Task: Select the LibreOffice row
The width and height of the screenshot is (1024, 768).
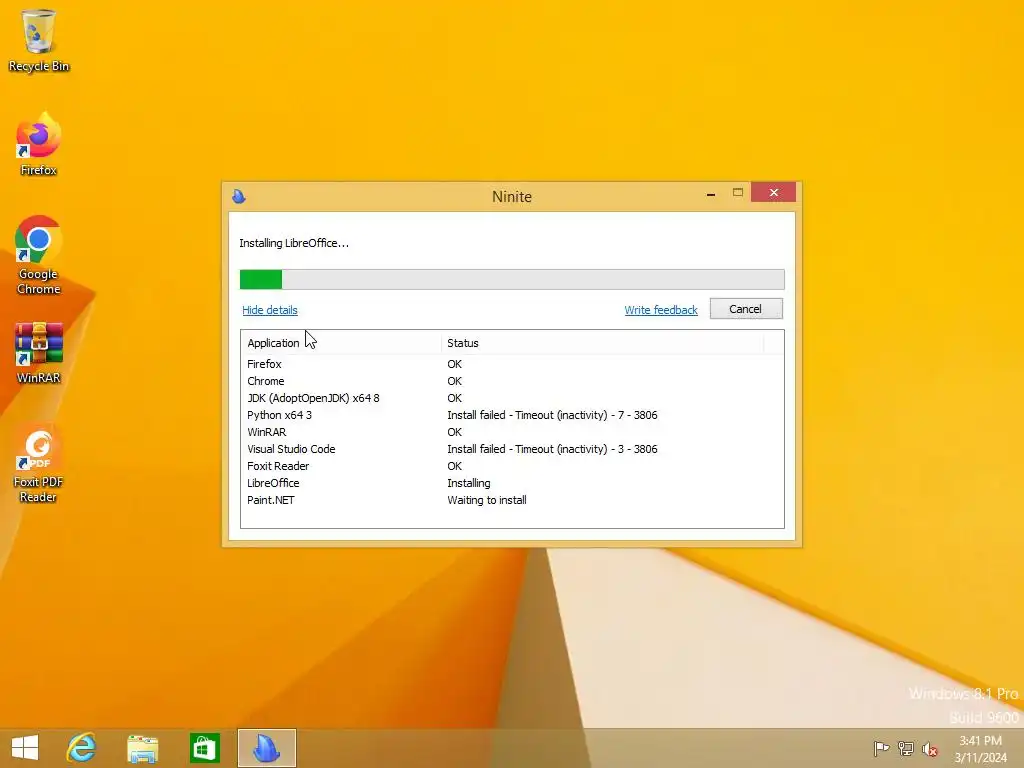Action: [512, 483]
